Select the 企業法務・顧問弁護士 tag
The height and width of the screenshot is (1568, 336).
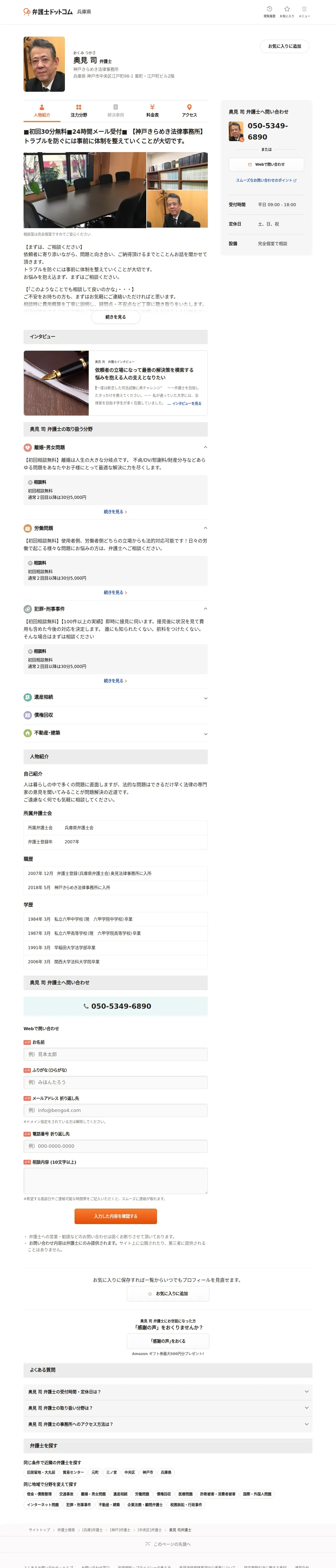tap(145, 1505)
